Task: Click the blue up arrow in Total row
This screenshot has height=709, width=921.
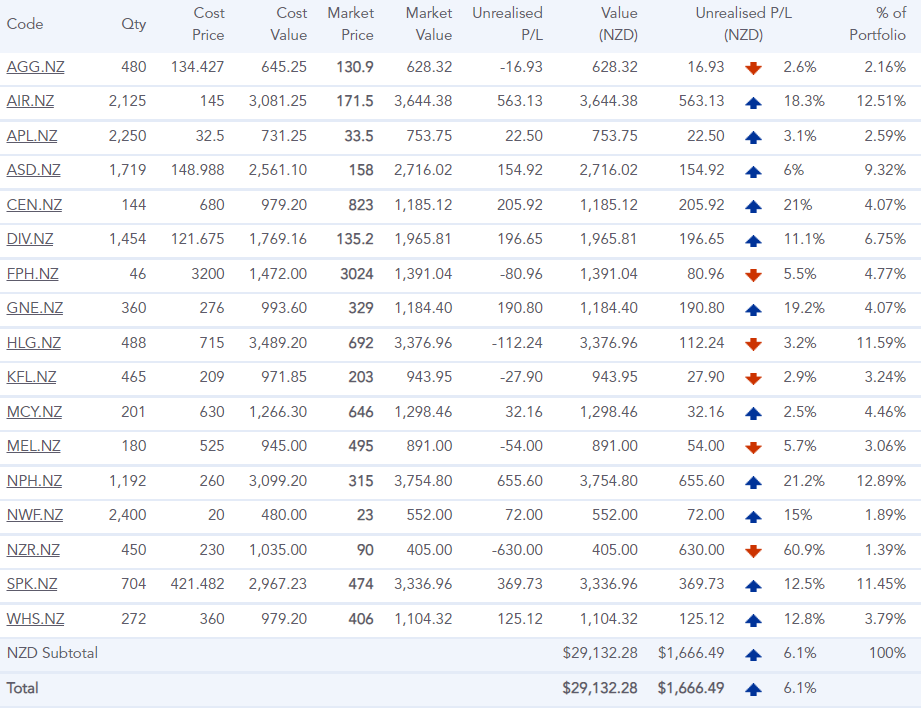Action: [x=754, y=688]
